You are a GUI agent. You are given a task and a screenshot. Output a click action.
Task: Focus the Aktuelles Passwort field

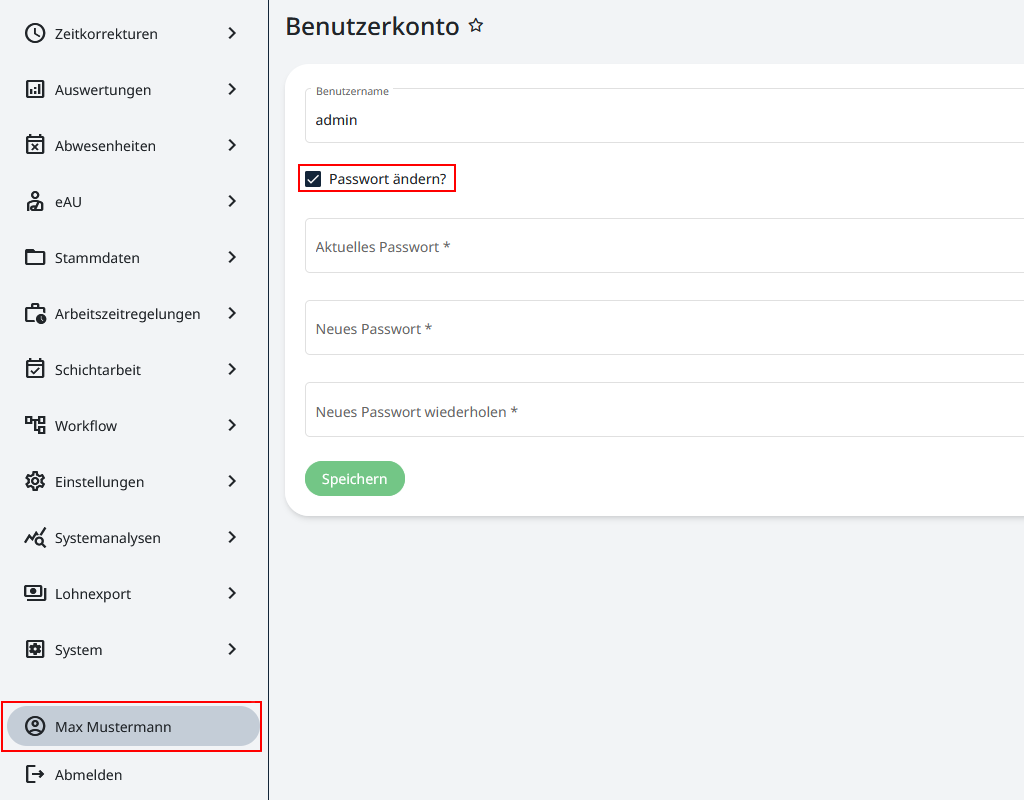click(660, 246)
